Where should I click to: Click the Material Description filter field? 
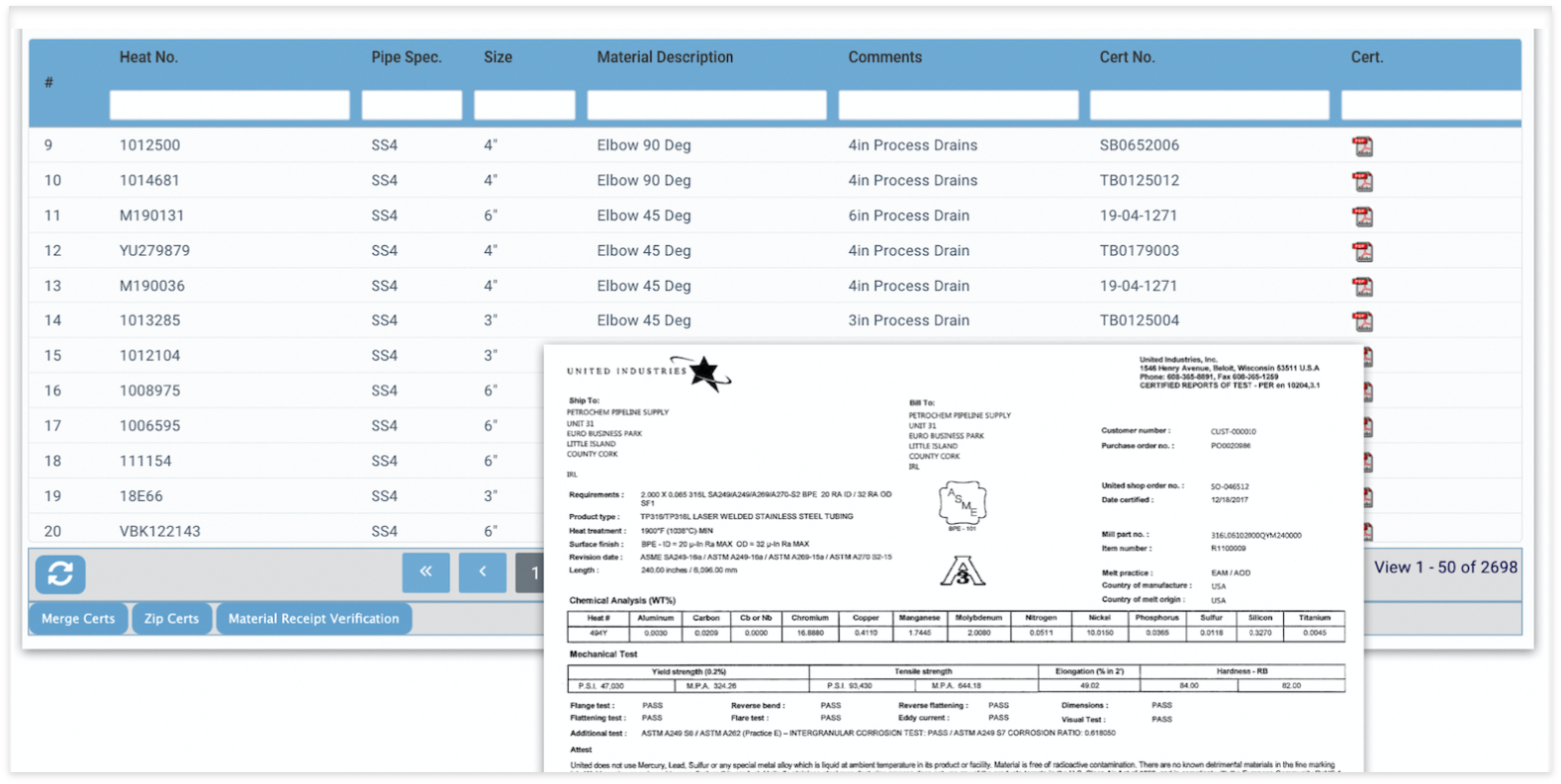706,105
